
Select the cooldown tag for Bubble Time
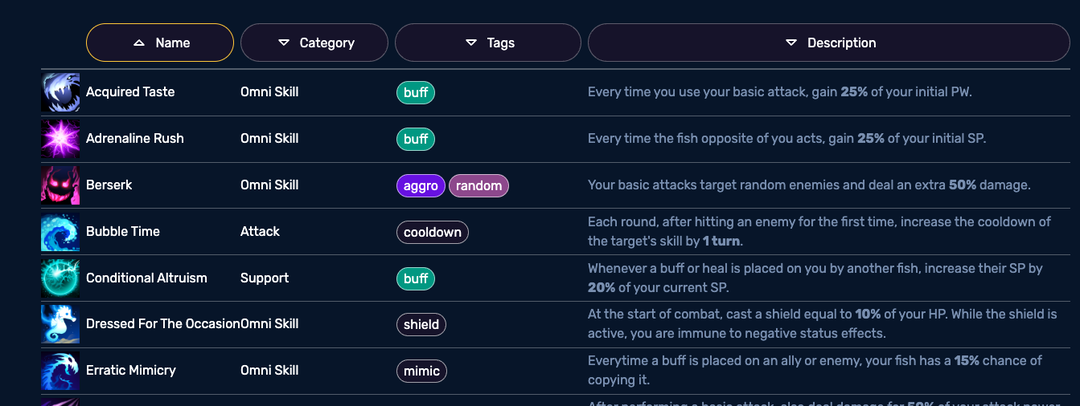[x=433, y=232]
